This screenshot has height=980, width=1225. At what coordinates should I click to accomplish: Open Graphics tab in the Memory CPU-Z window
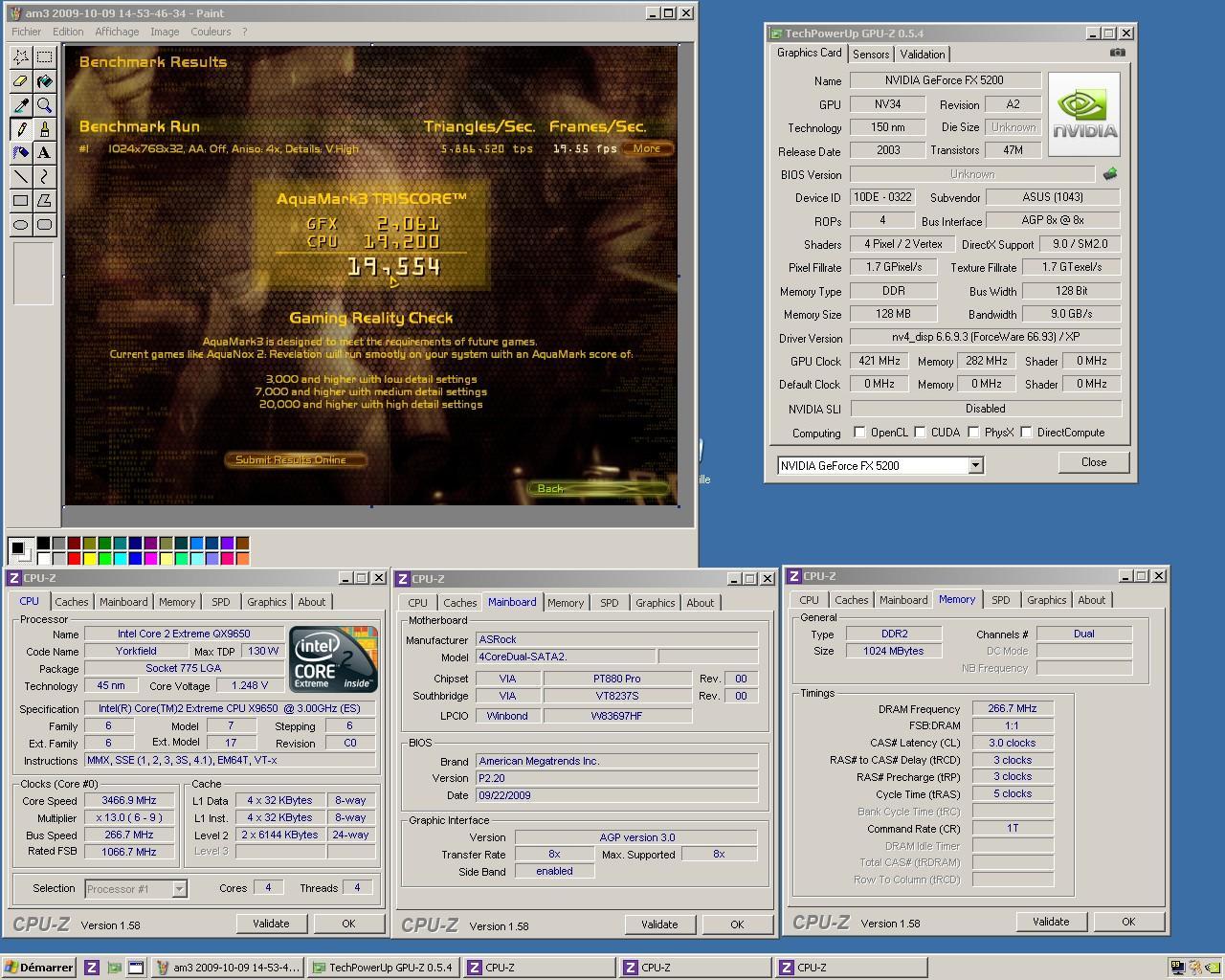coord(1046,600)
